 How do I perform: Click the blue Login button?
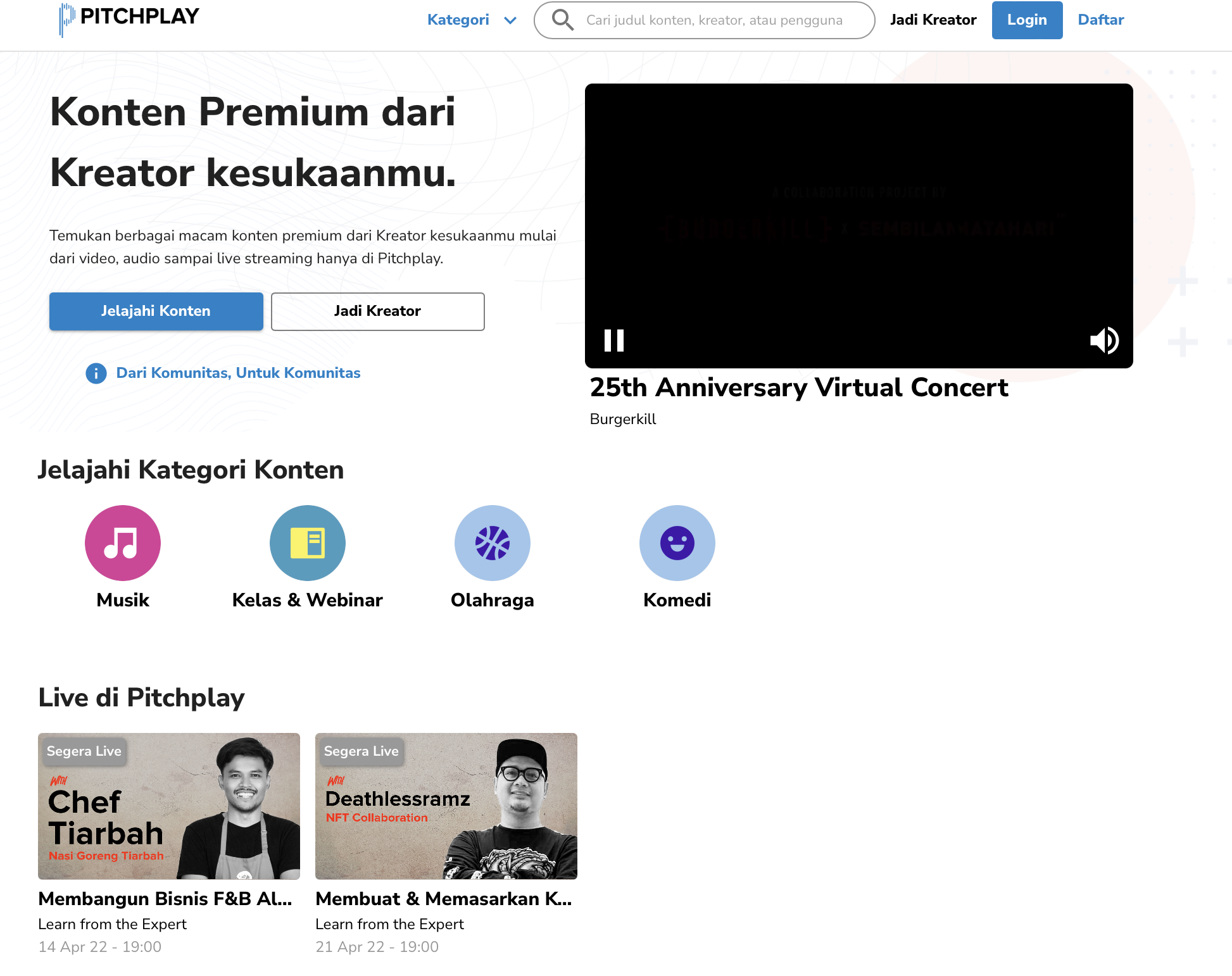click(x=1027, y=20)
